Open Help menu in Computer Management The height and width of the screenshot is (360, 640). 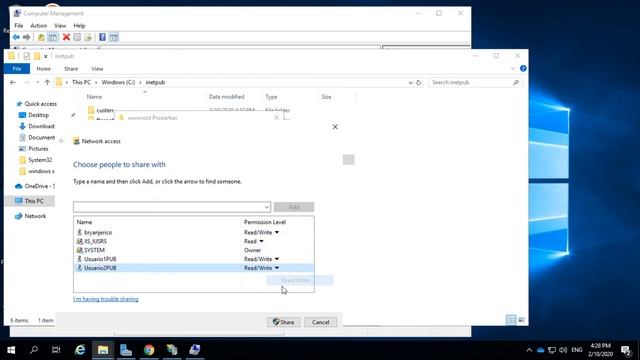pos(79,26)
